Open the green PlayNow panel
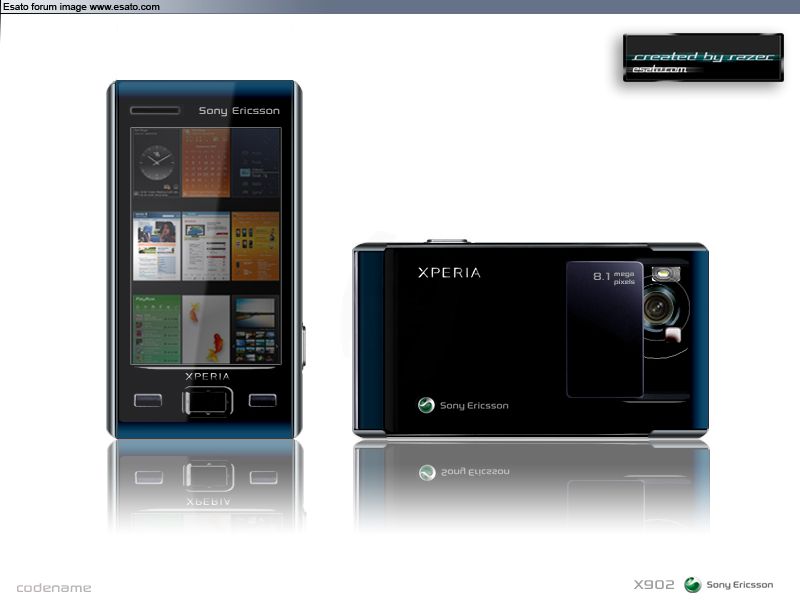 tap(155, 330)
